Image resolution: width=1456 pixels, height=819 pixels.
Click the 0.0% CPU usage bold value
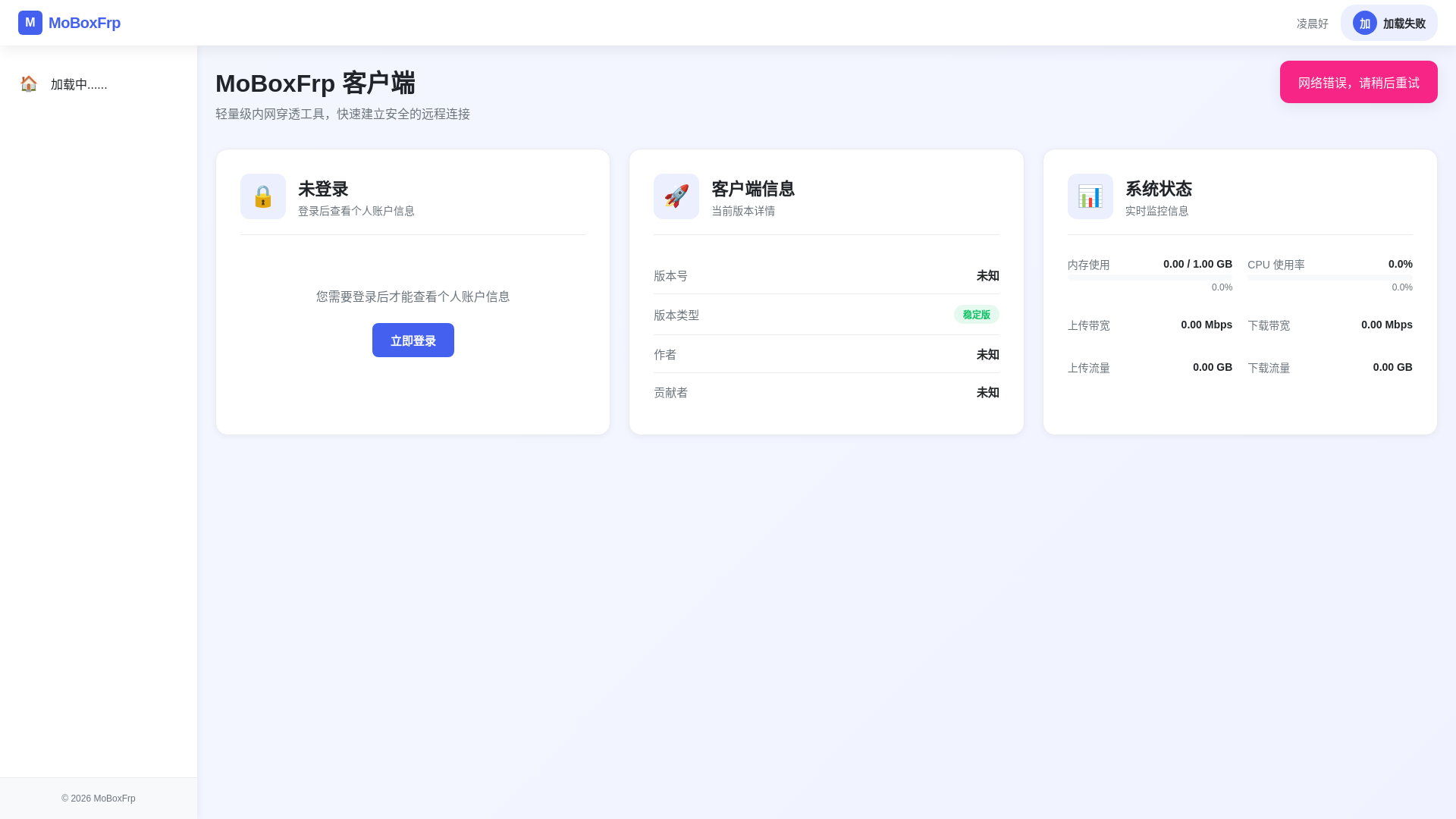point(1401,264)
